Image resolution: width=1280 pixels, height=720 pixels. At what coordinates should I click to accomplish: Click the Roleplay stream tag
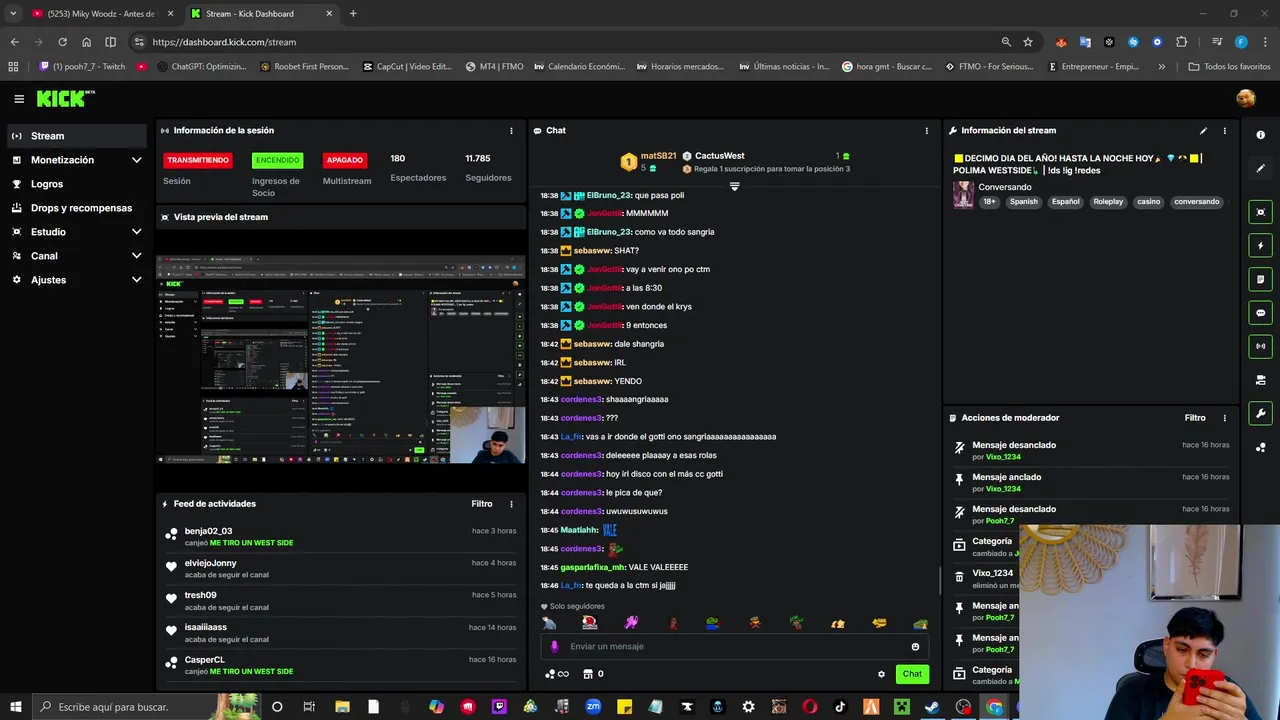tap(1108, 202)
